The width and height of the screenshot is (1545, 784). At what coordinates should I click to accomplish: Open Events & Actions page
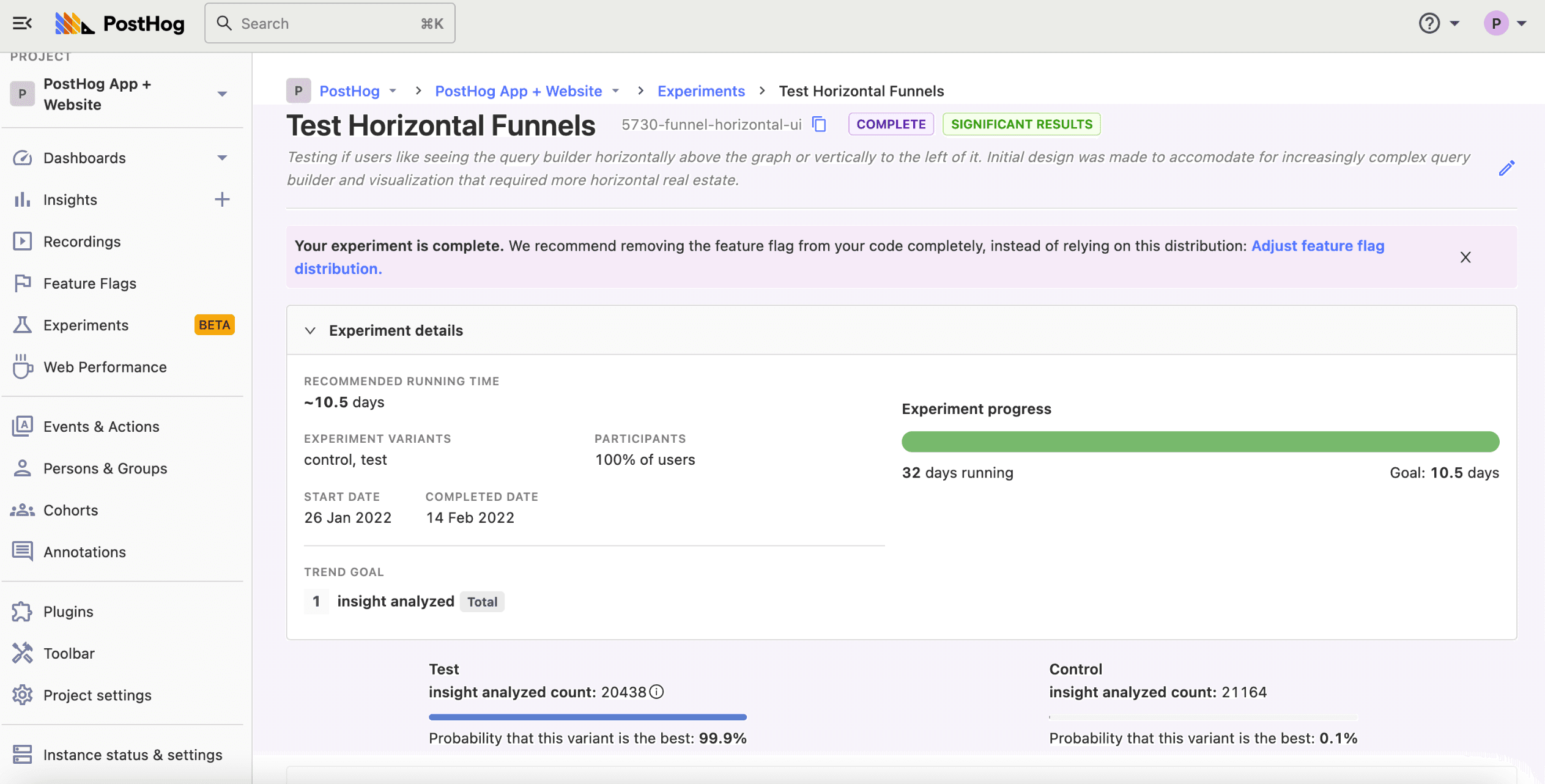[102, 426]
